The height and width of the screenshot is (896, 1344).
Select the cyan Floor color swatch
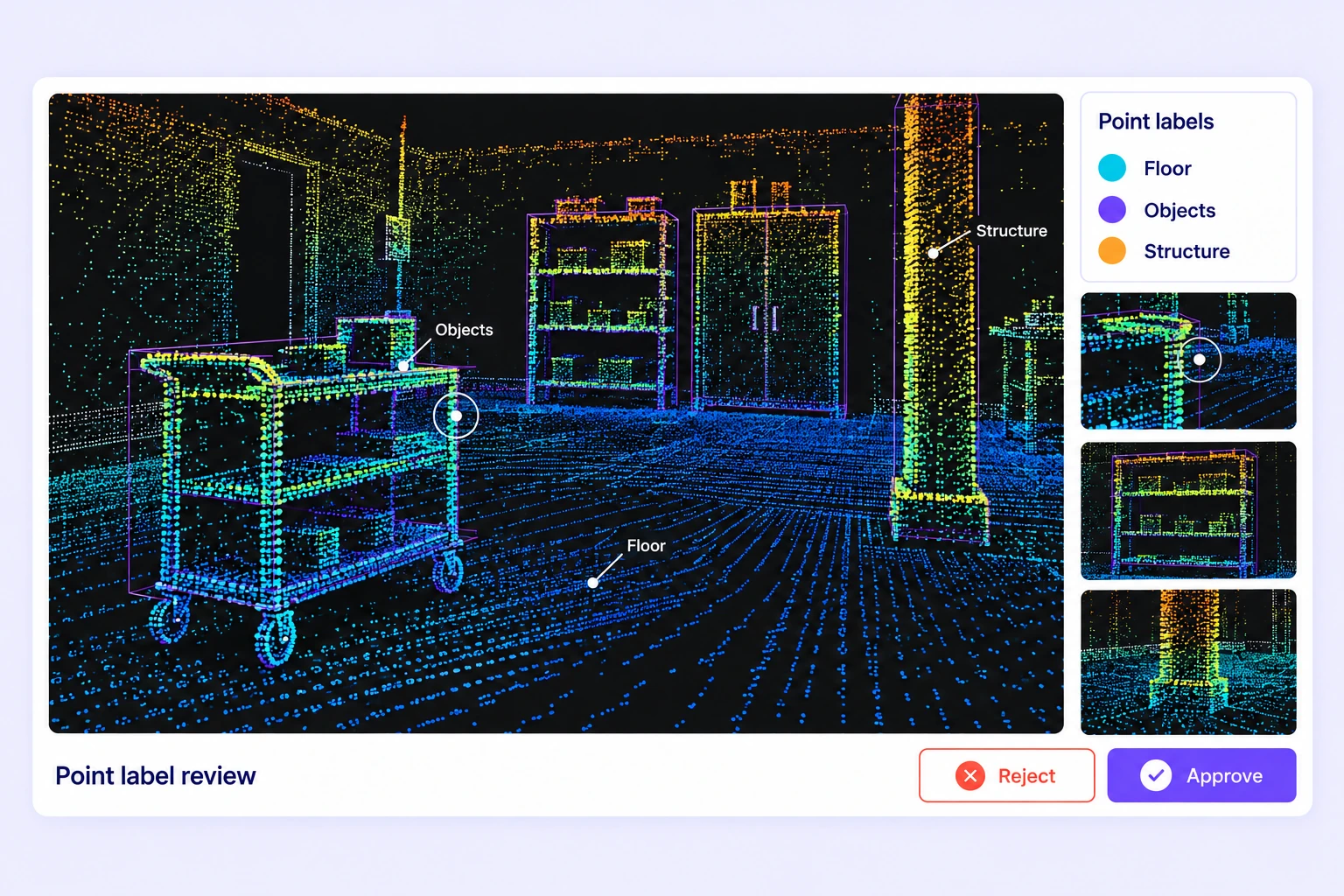point(1112,168)
